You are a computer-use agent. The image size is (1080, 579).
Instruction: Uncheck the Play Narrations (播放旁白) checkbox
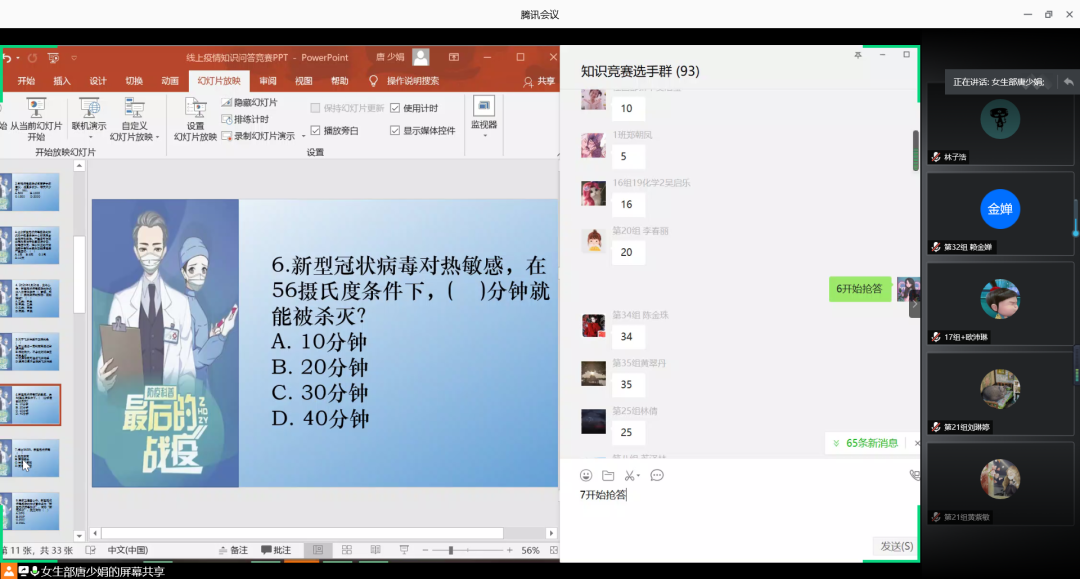pyautogui.click(x=316, y=130)
